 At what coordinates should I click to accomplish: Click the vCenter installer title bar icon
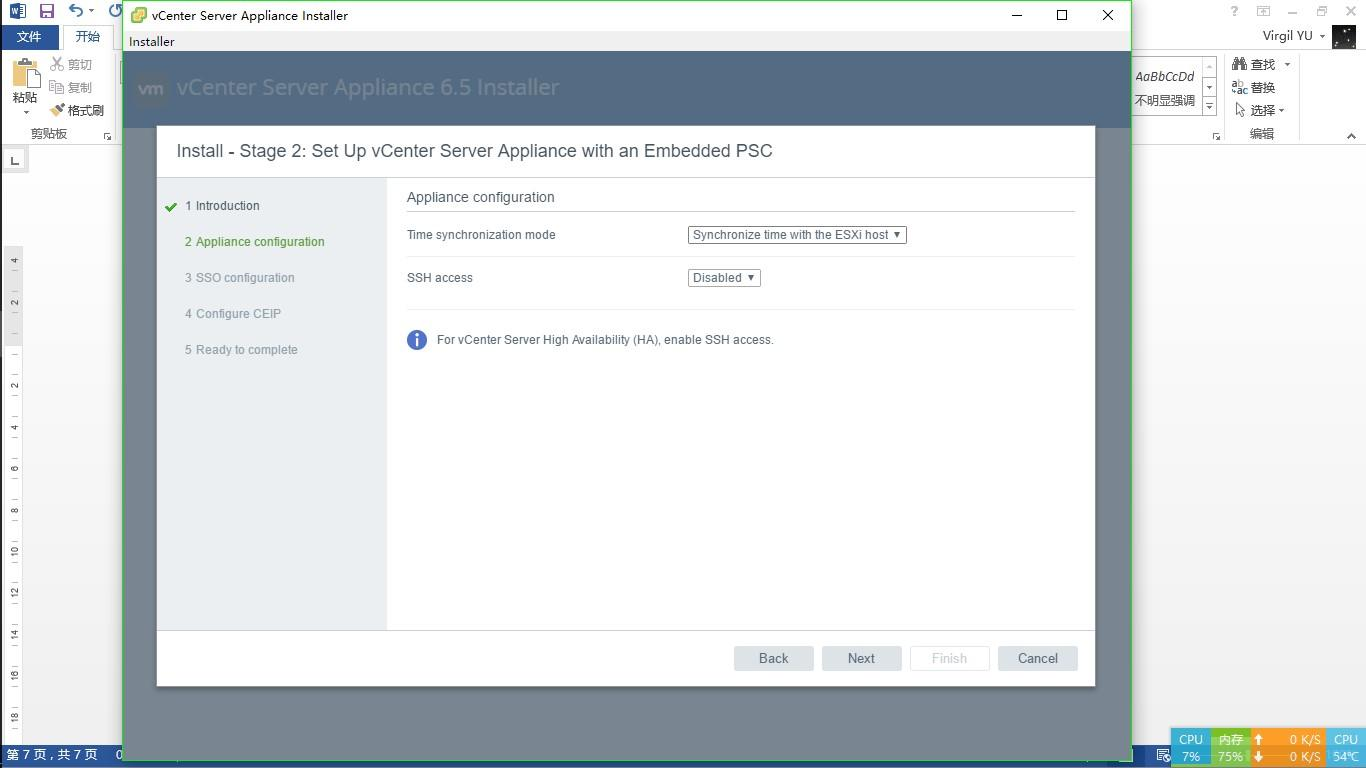coord(139,15)
